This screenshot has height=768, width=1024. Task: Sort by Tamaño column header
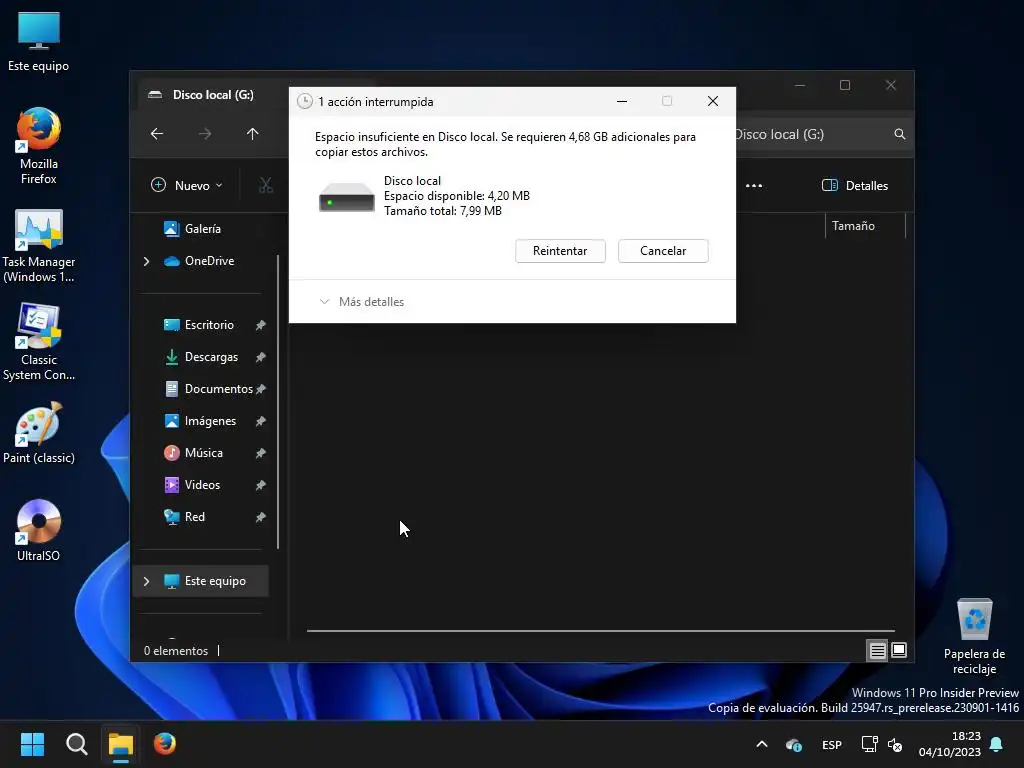pyautogui.click(x=865, y=226)
